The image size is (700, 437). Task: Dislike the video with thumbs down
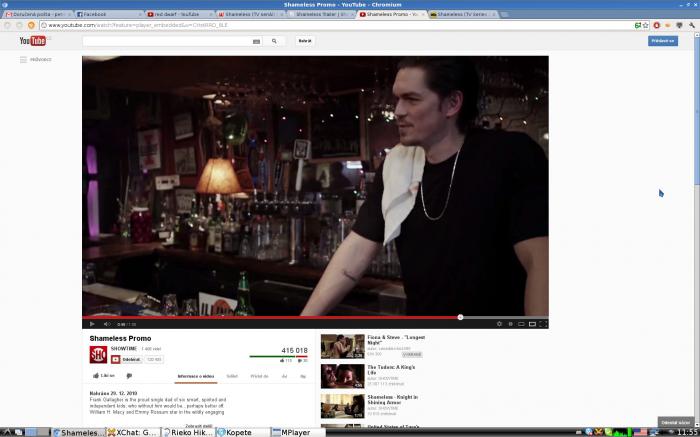point(129,376)
